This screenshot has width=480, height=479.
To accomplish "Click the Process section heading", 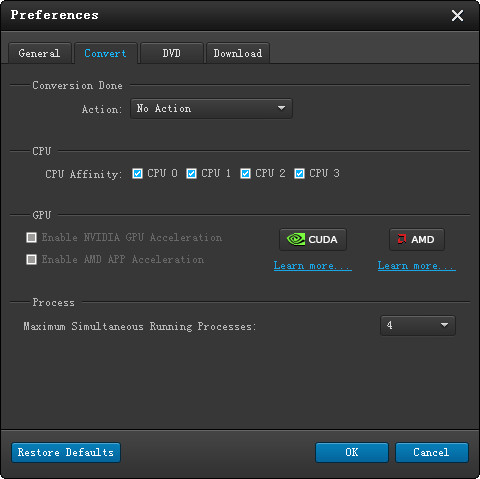I will click(x=53, y=302).
